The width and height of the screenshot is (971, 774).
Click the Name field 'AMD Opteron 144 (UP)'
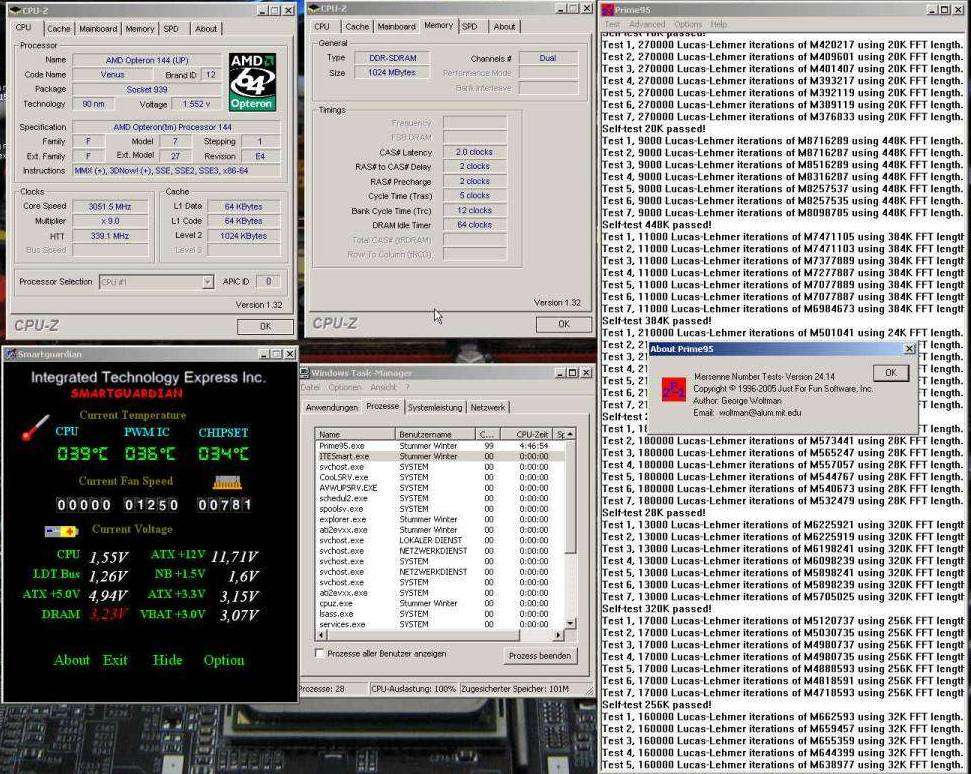(x=147, y=60)
